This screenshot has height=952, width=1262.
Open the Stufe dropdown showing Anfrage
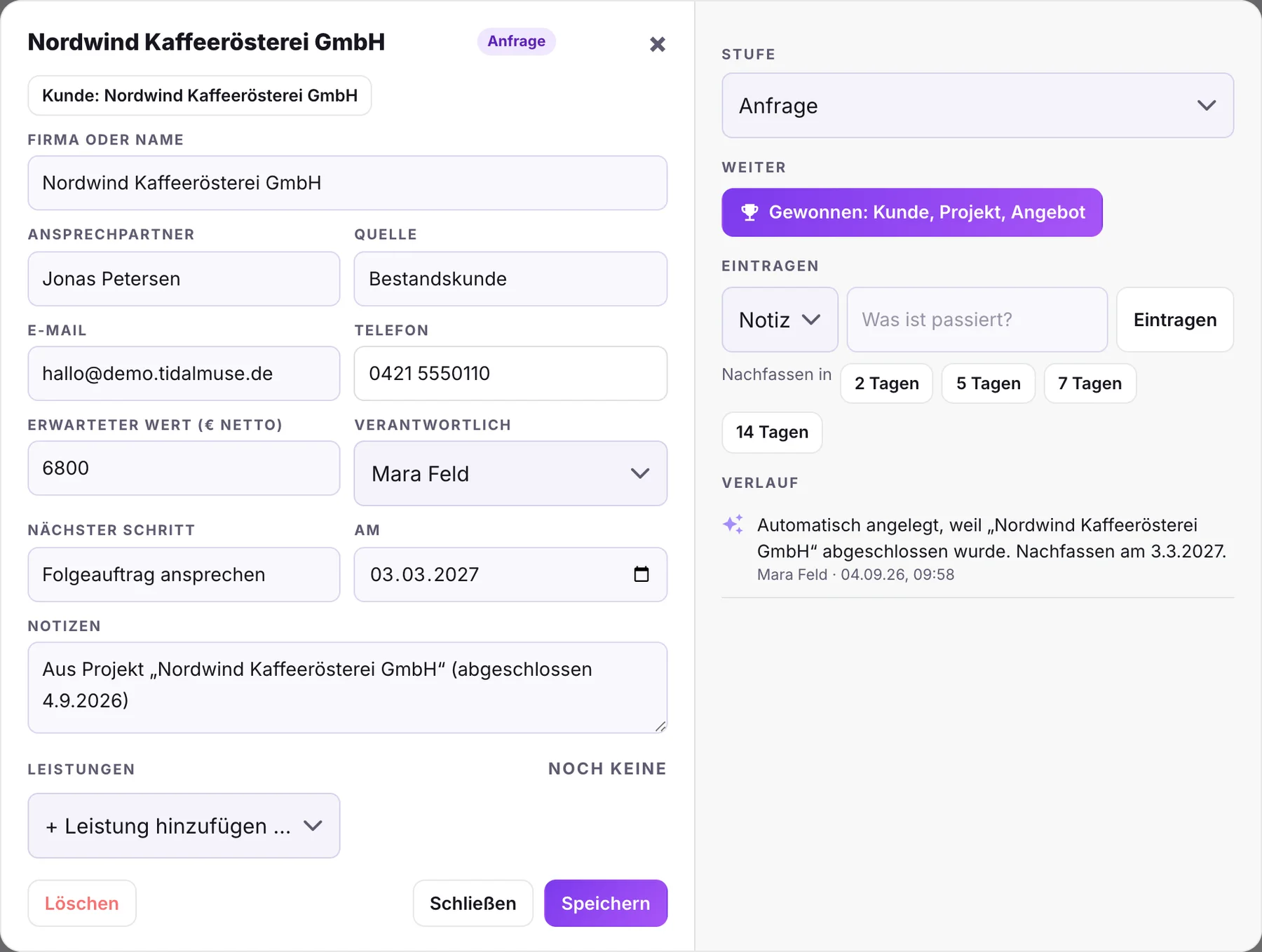click(977, 106)
